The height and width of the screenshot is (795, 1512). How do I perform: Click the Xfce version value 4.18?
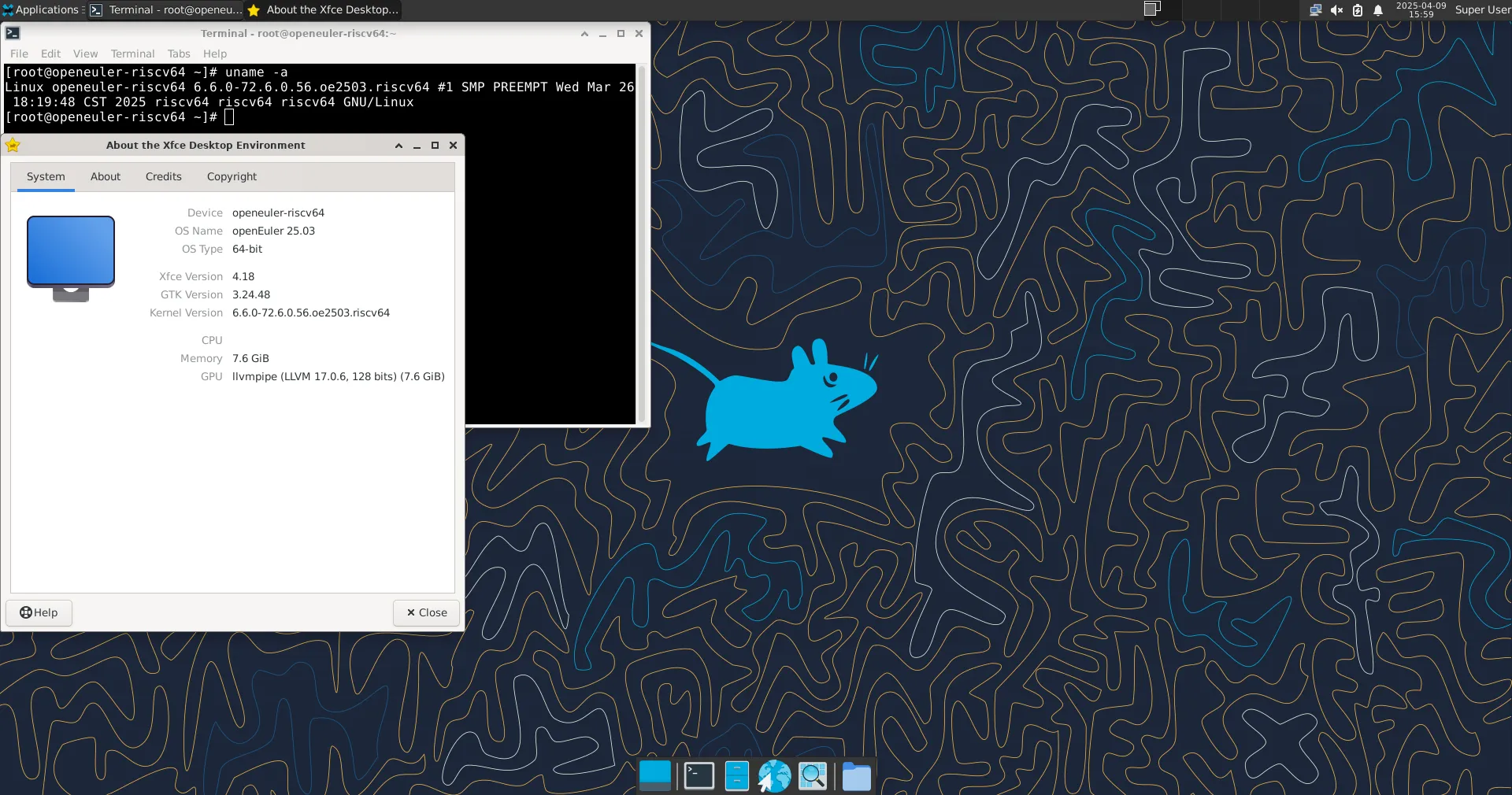pos(243,276)
